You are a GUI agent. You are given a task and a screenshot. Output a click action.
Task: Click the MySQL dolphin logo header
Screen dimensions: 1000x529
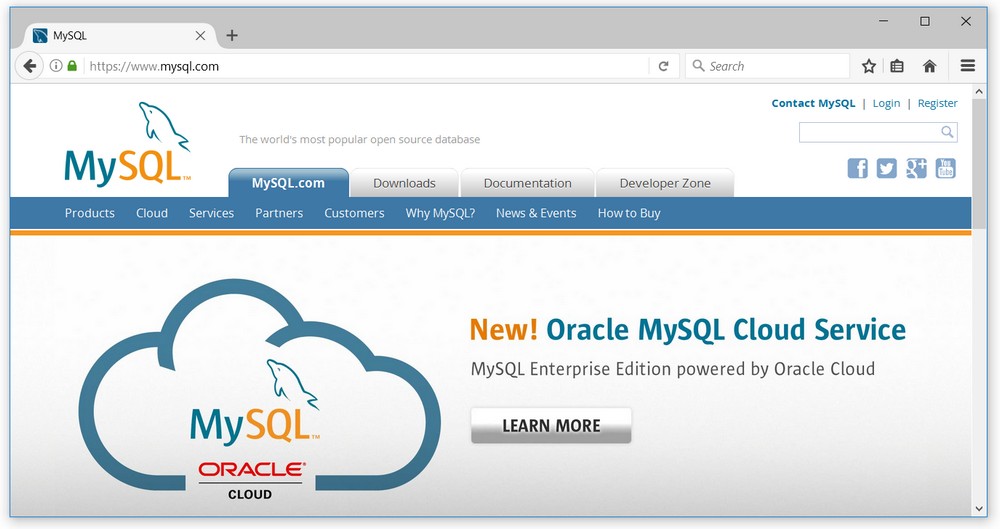(x=128, y=145)
